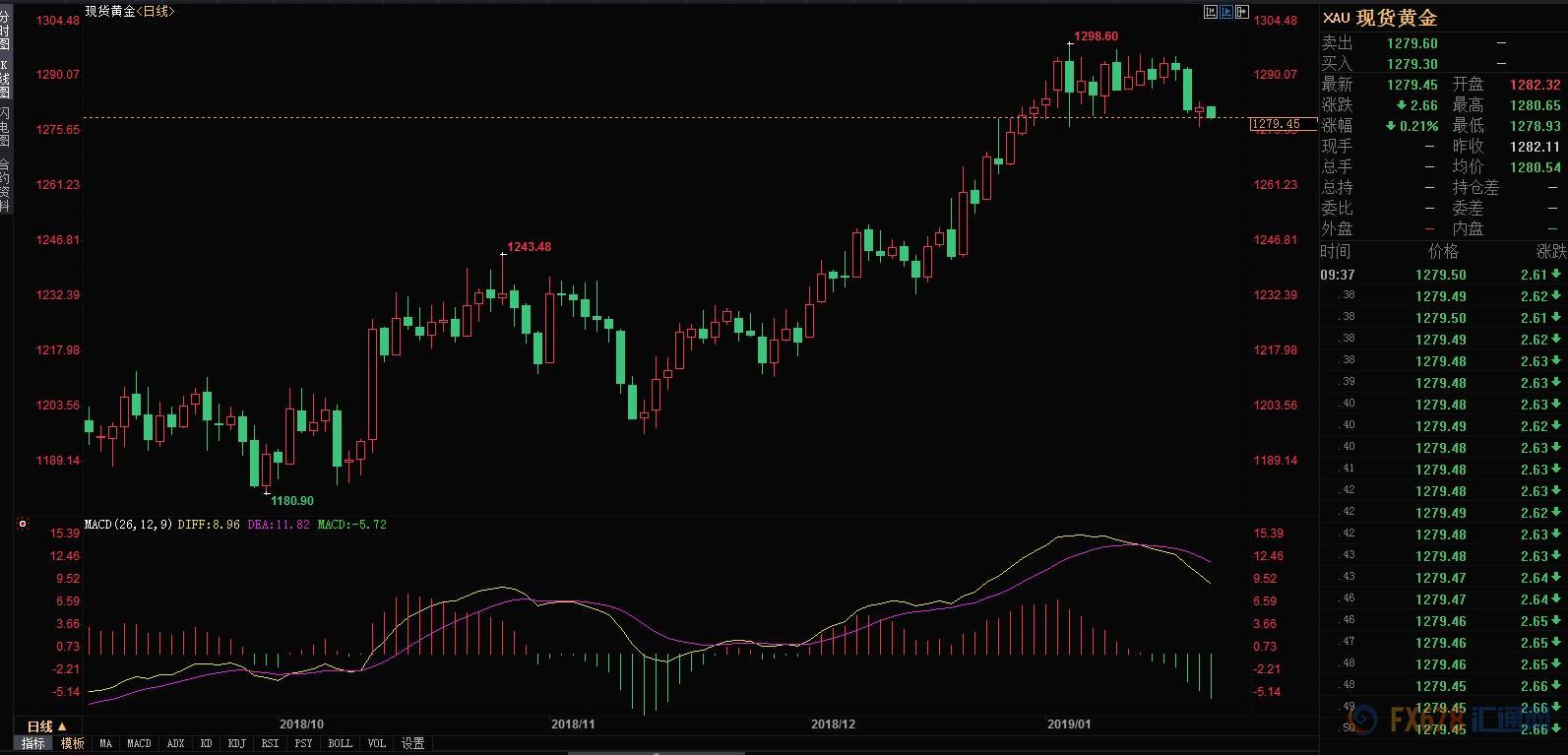Switch to the 分时图 side tab
The height and width of the screenshot is (755, 1568).
point(5,31)
